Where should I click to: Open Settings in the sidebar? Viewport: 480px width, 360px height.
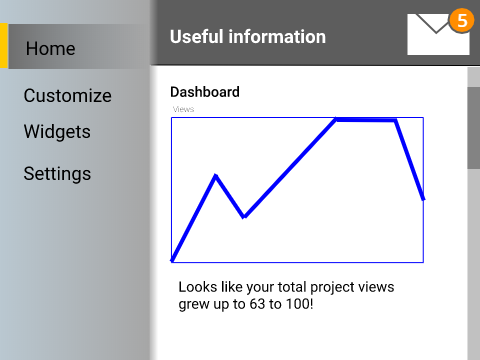pos(57,174)
